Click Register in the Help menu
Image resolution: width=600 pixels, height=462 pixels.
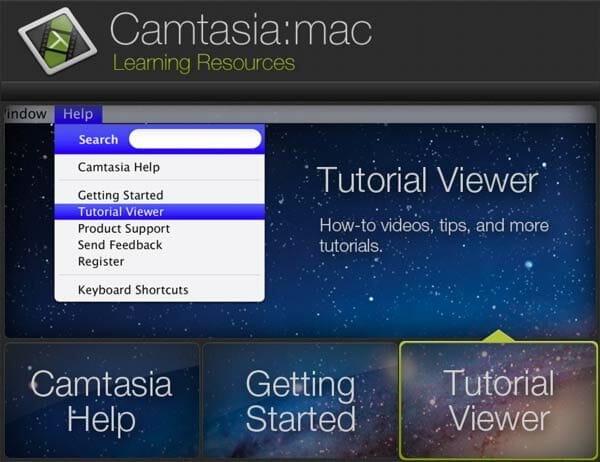click(101, 262)
